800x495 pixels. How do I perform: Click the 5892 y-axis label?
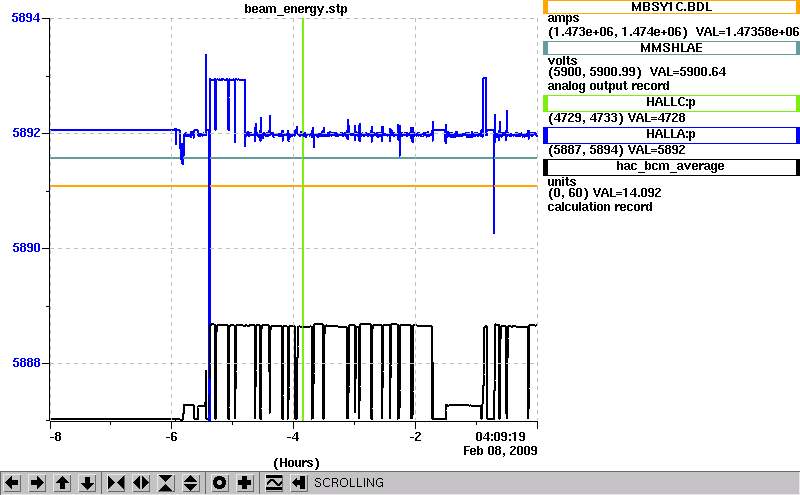click(26, 133)
